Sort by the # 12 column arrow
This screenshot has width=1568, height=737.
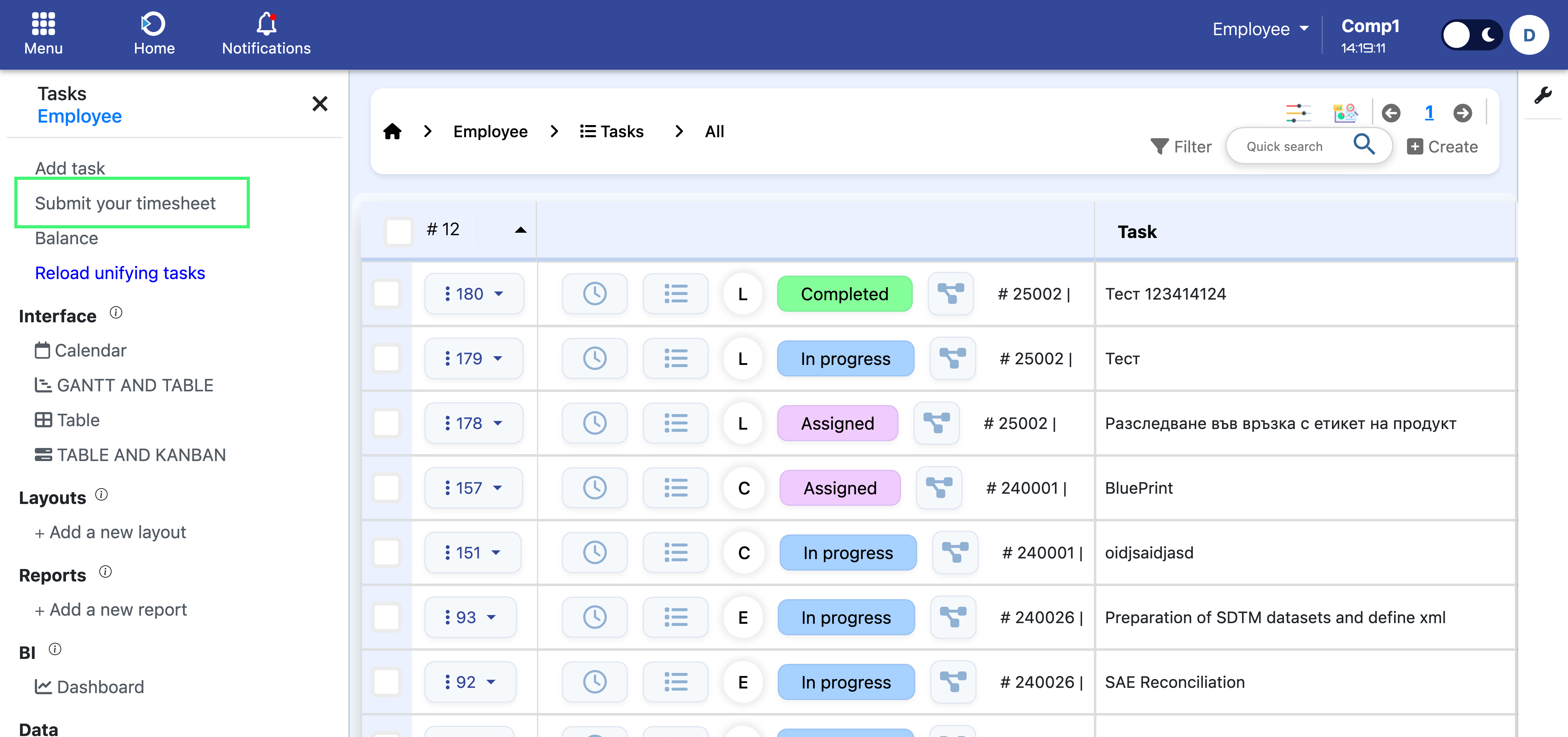coord(520,230)
